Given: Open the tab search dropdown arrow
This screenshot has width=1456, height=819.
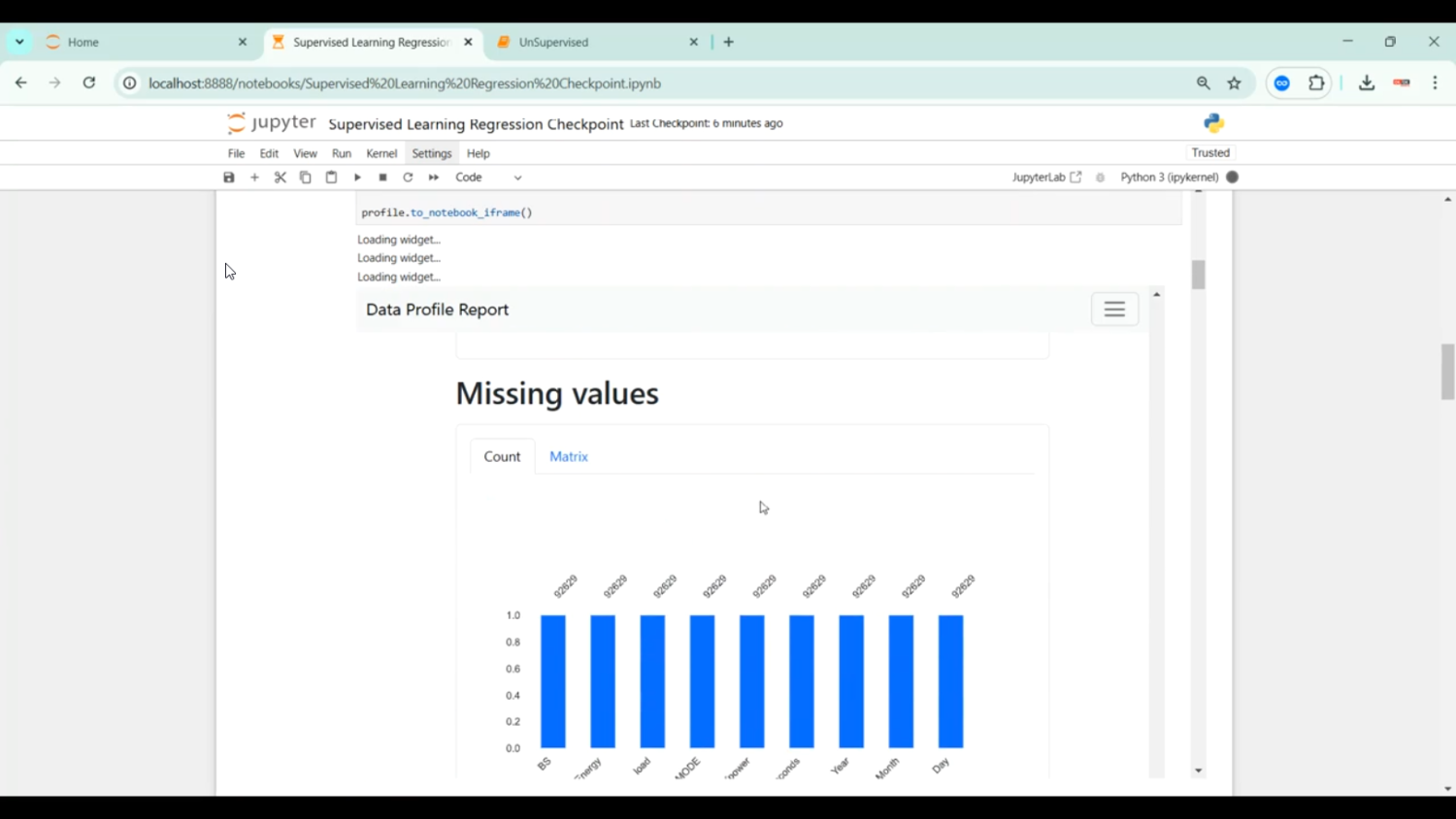Looking at the screenshot, I should point(19,42).
